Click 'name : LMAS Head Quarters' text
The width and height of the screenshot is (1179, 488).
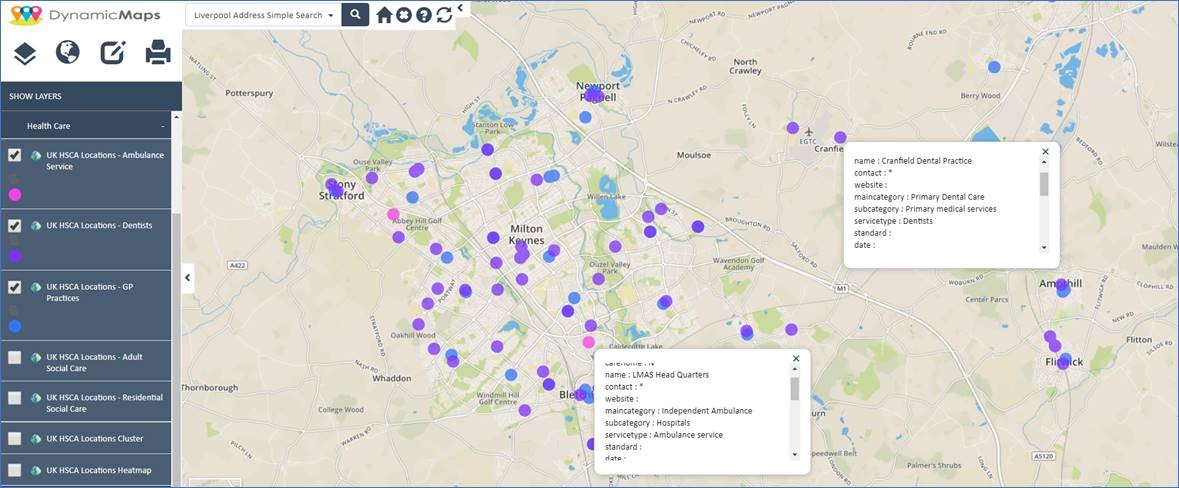(657, 374)
